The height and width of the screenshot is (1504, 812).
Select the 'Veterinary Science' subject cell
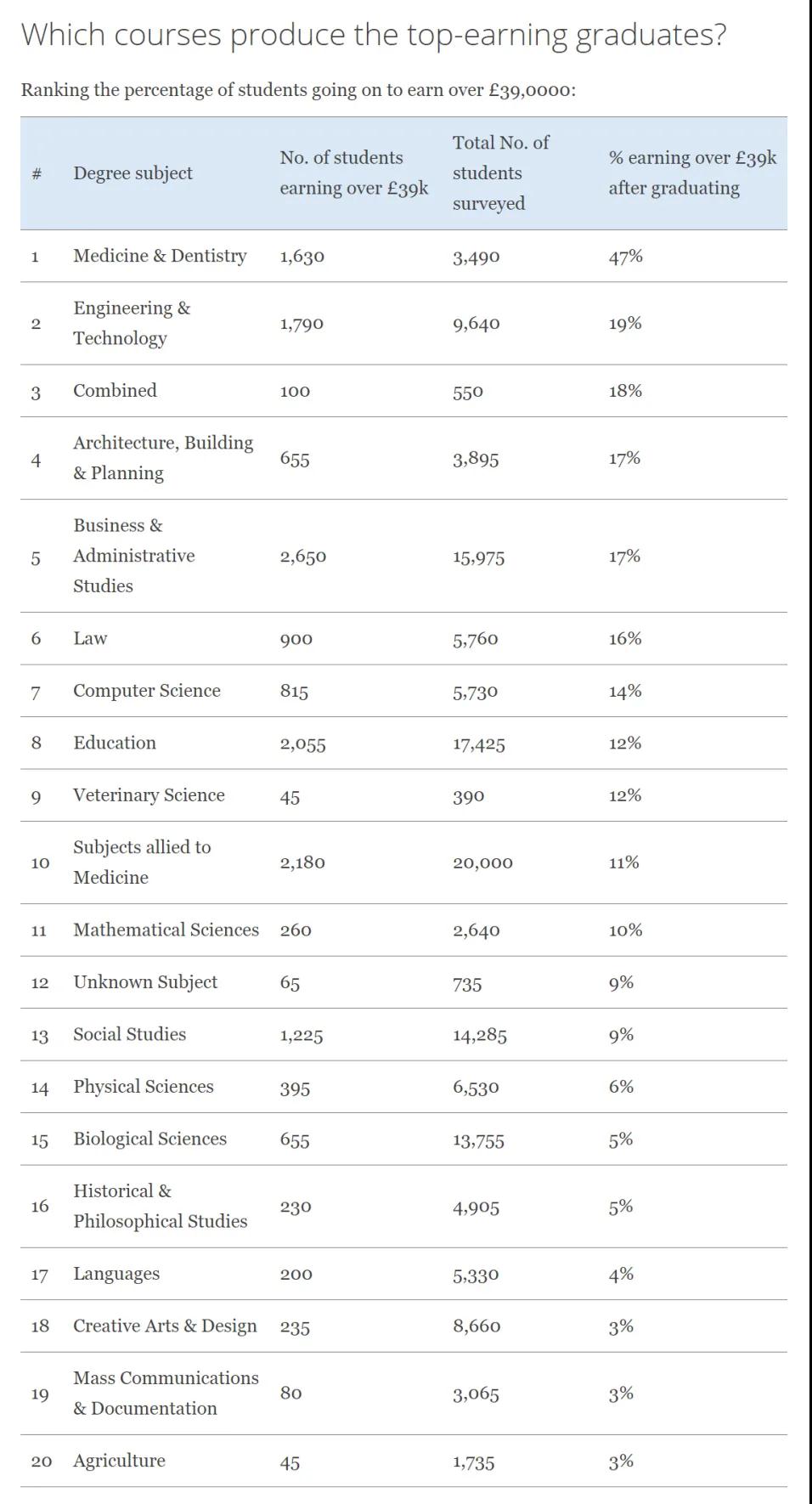point(149,795)
